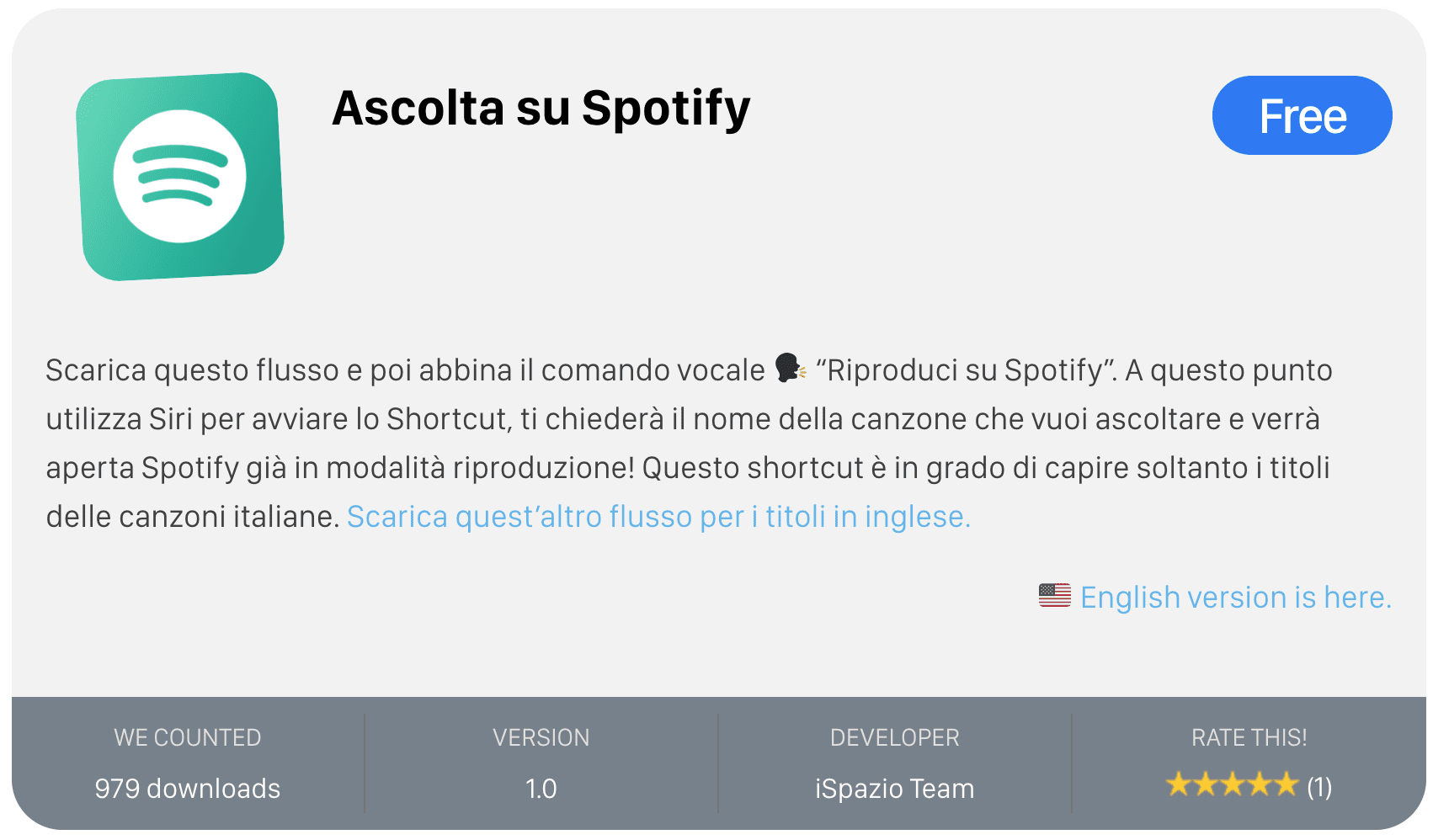This screenshot has height=840, width=1433.
Task: Click the speaking head emoji in description
Action: (x=790, y=369)
